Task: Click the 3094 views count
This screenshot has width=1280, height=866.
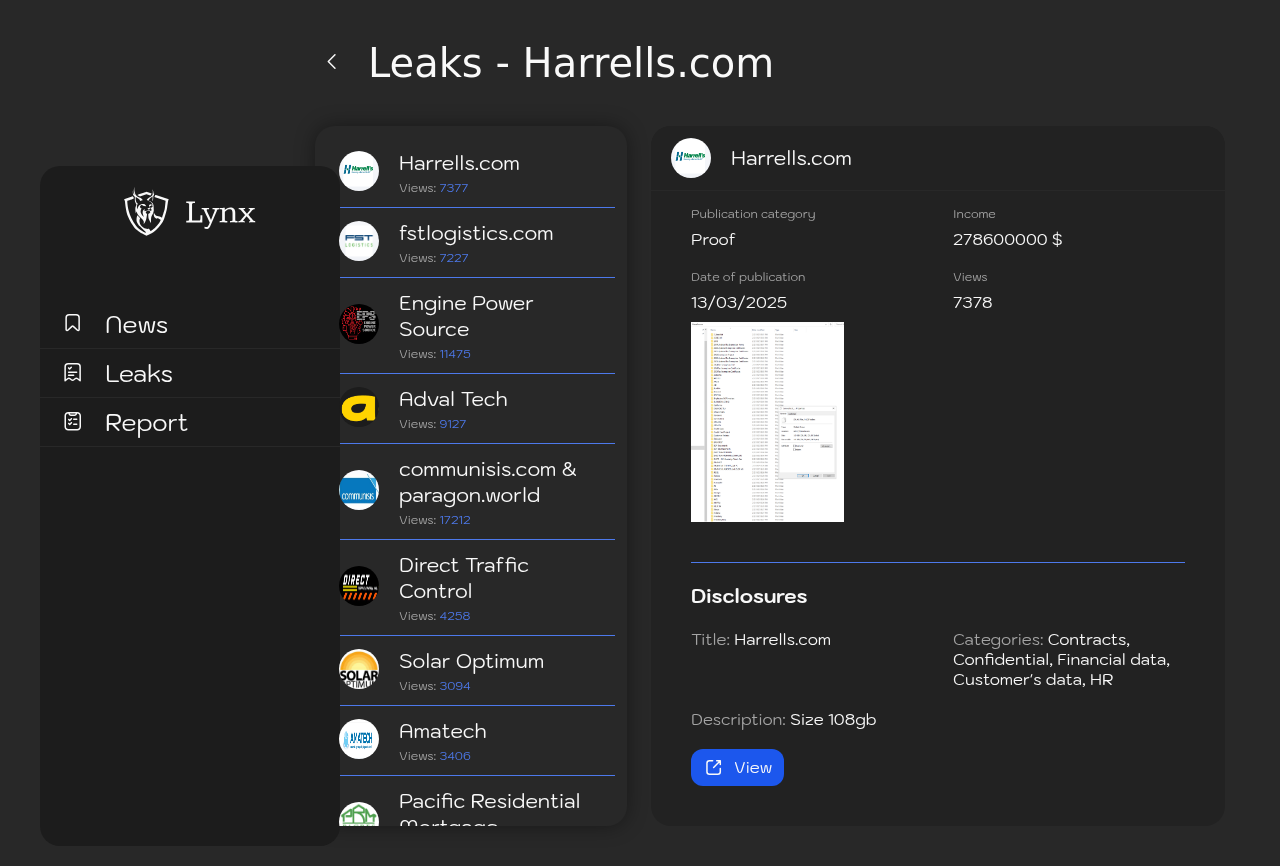Action: 455,686
